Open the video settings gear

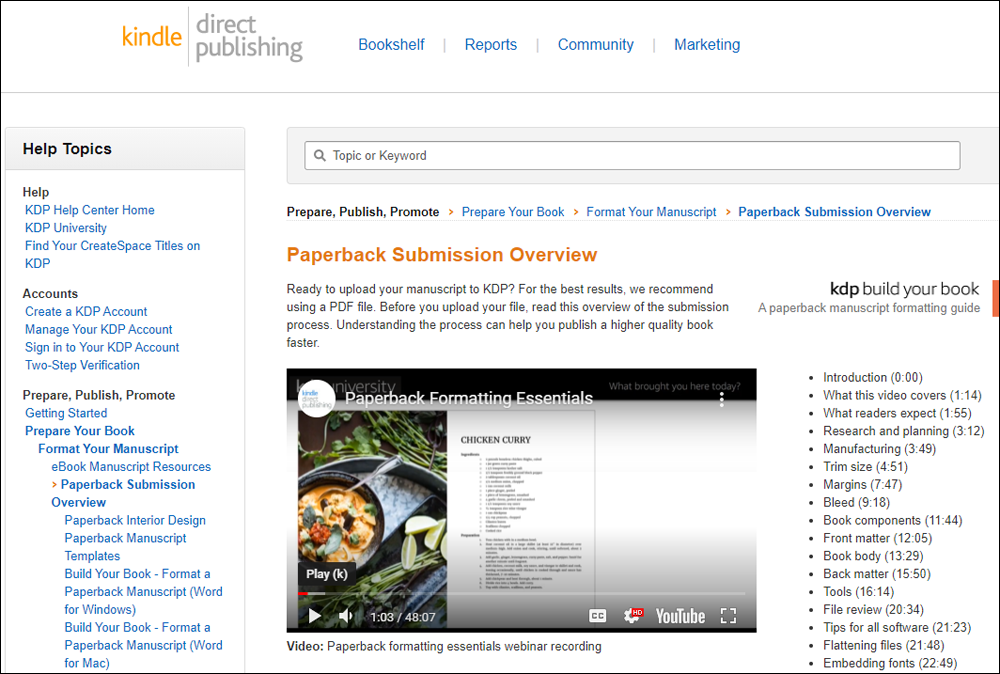[633, 616]
